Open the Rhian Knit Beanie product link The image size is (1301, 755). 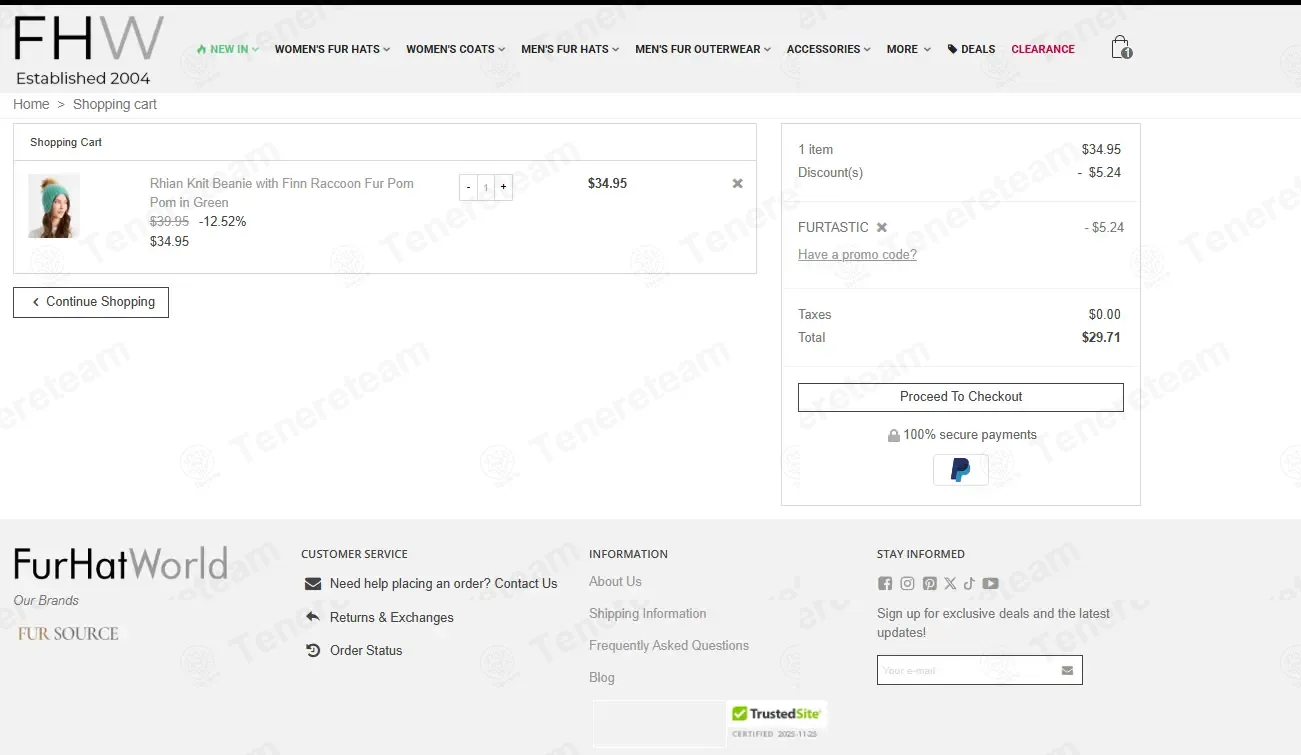click(x=282, y=192)
